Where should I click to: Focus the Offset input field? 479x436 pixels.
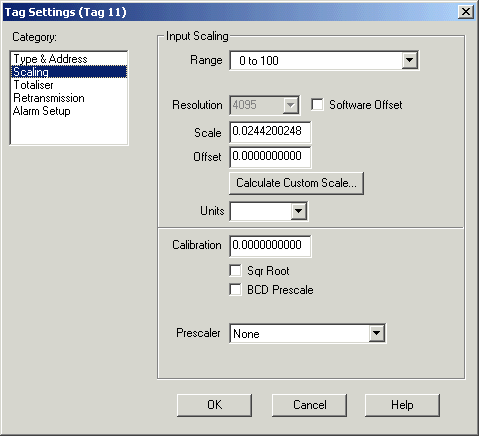click(x=270, y=157)
